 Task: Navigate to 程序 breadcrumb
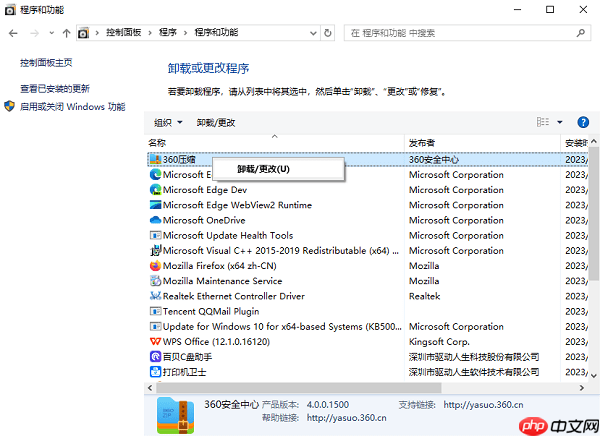click(168, 33)
